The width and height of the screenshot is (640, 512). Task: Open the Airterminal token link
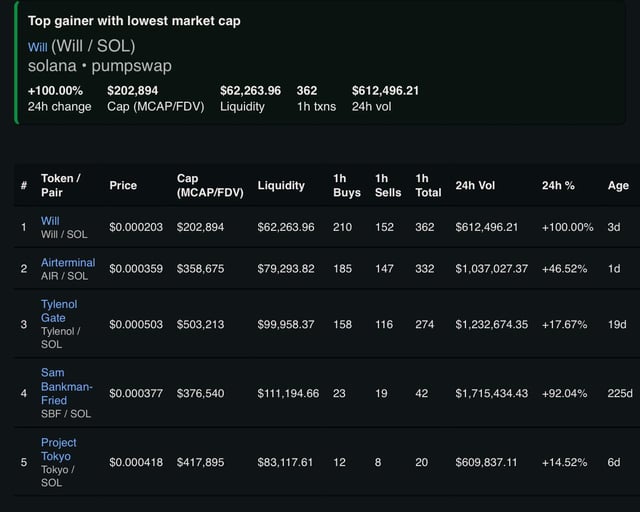click(68, 262)
